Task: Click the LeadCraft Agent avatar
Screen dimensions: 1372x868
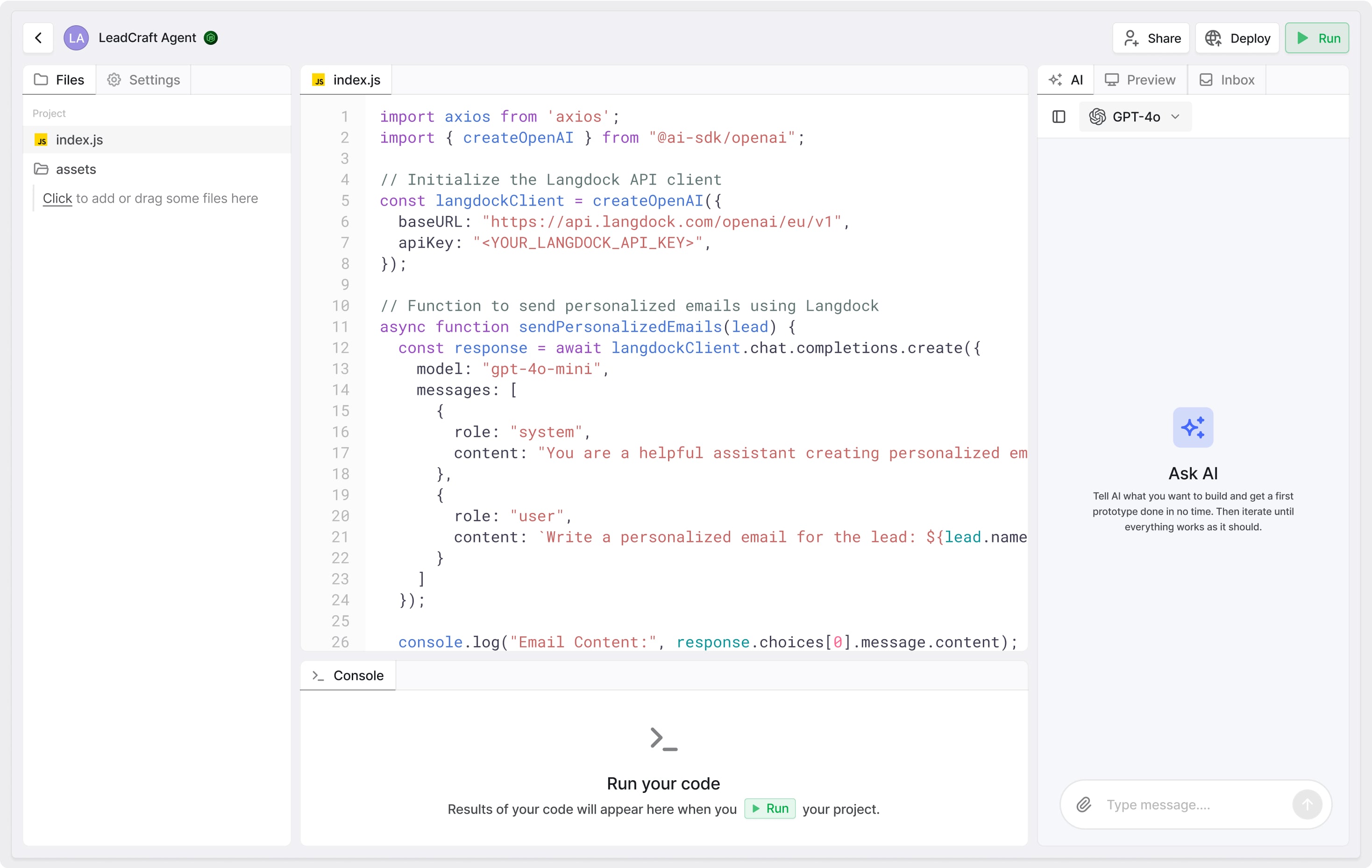Action: 76,38
